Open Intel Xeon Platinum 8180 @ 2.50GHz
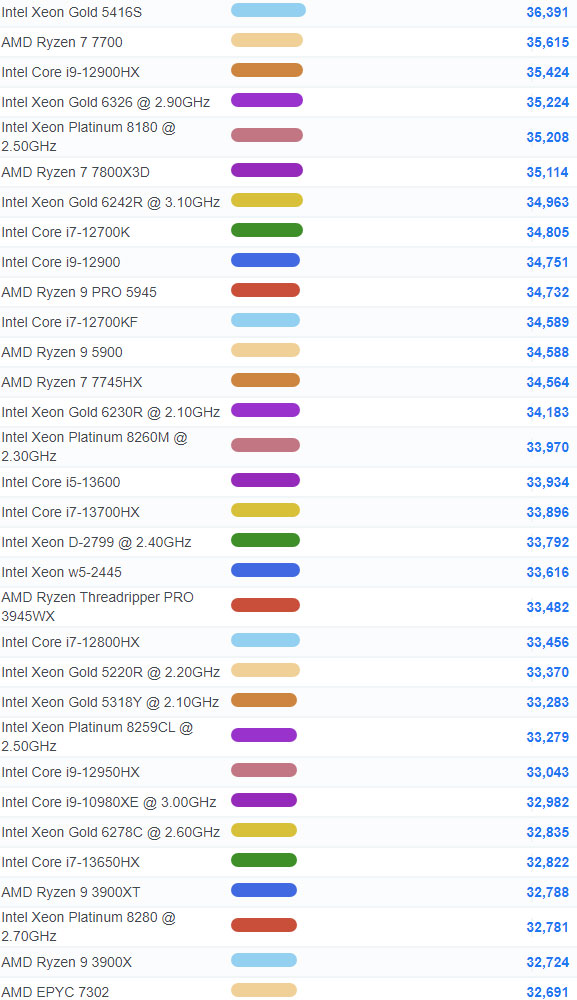Screen dimensions: 577x1000 point(88,136)
